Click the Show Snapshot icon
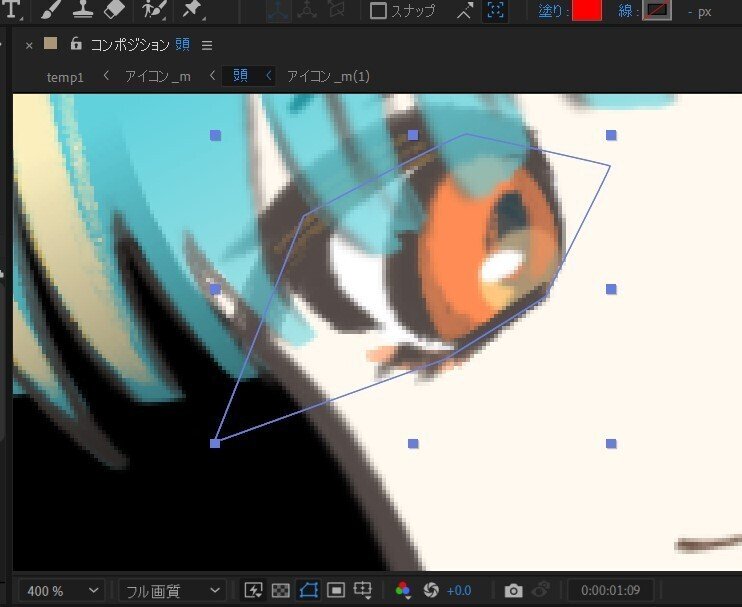This screenshot has height=607, width=742. tap(541, 590)
